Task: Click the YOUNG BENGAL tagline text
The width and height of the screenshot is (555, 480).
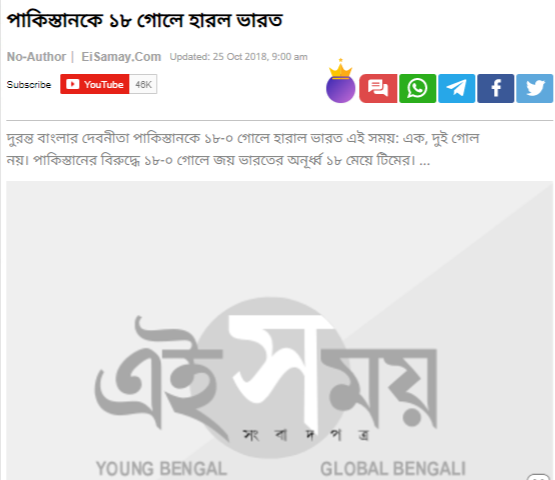Action: pyautogui.click(x=161, y=469)
